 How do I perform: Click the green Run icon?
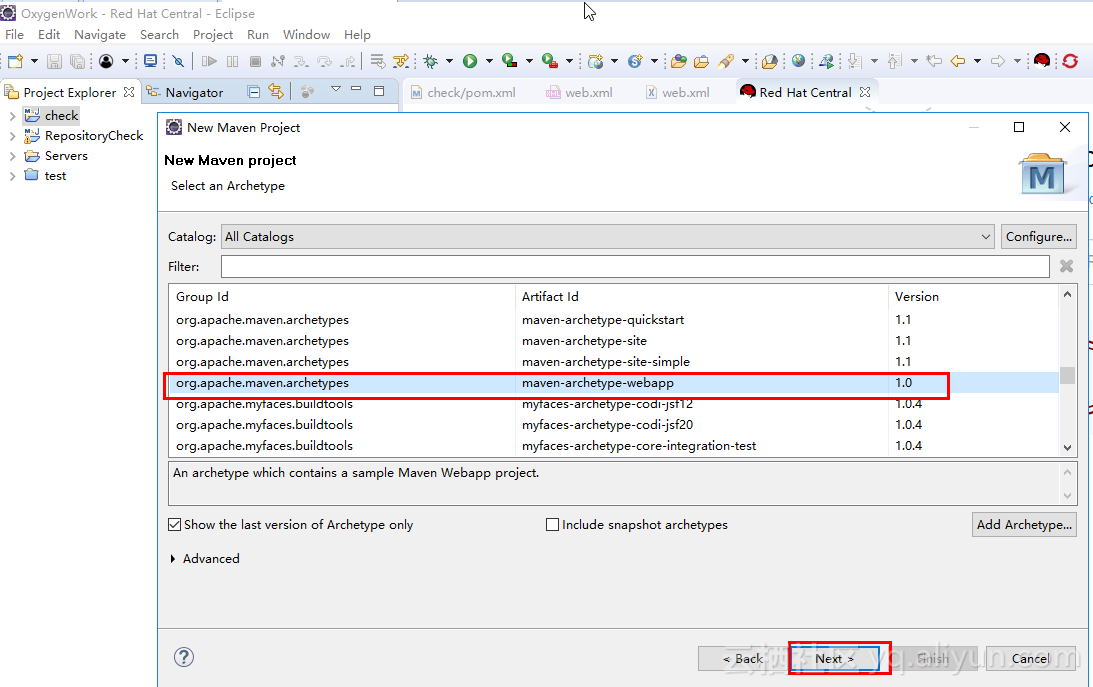point(470,61)
